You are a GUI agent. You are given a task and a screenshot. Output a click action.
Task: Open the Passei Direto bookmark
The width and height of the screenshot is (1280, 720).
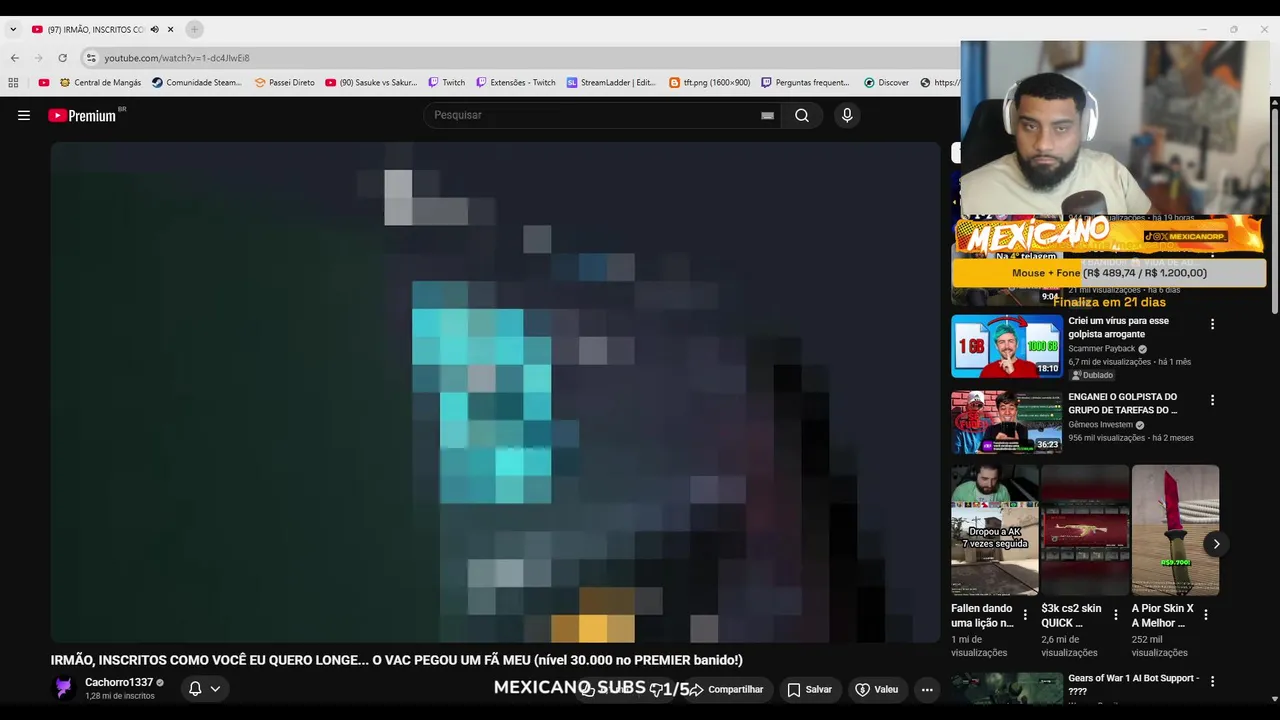coord(284,83)
